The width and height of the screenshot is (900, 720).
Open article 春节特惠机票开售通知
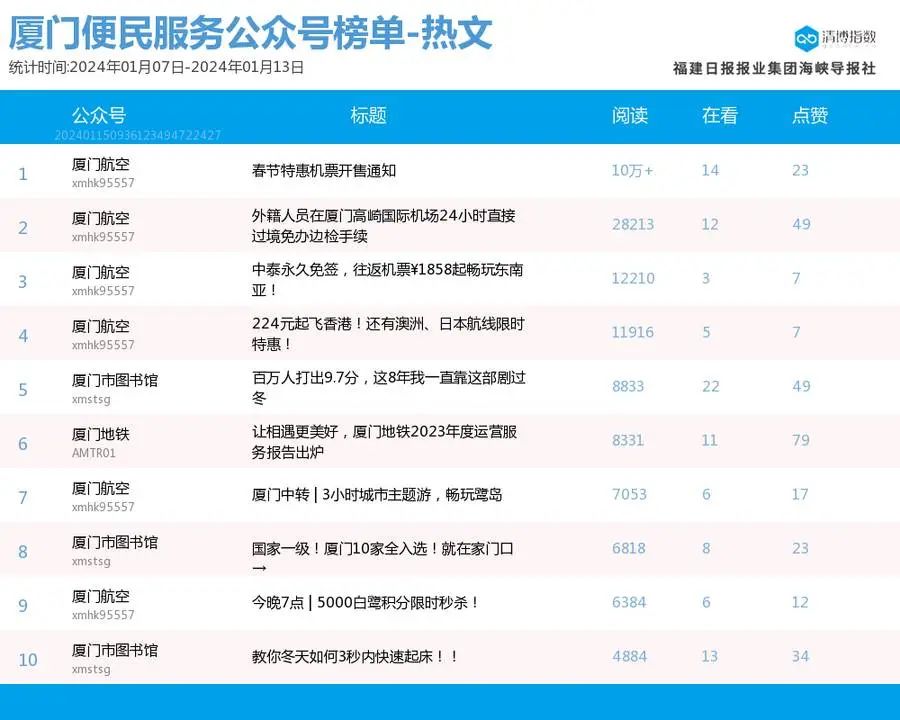tap(324, 171)
